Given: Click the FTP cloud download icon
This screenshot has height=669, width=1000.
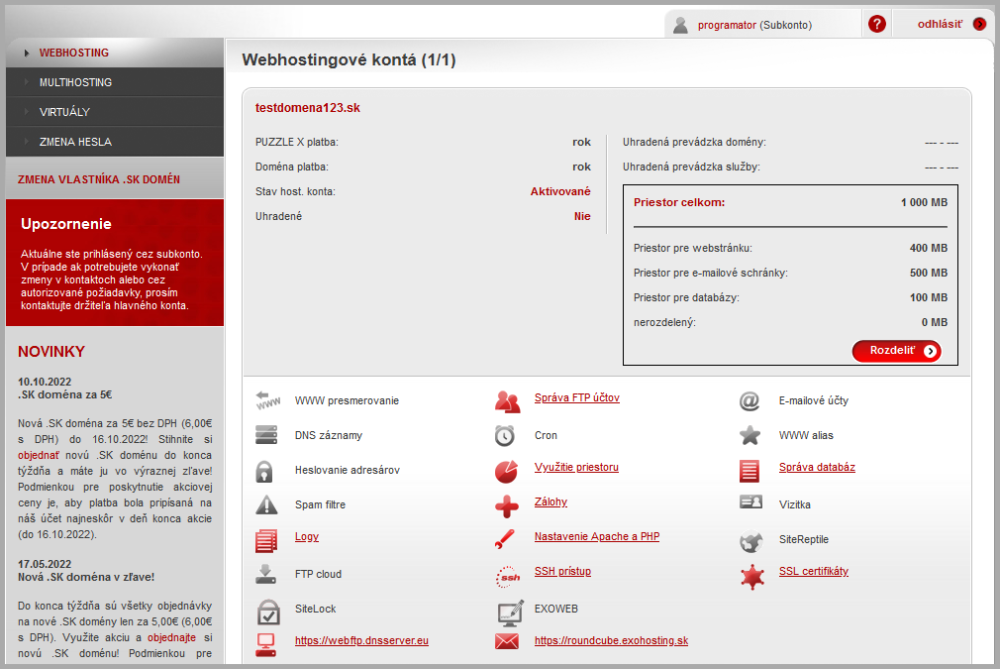Looking at the screenshot, I should (266, 575).
